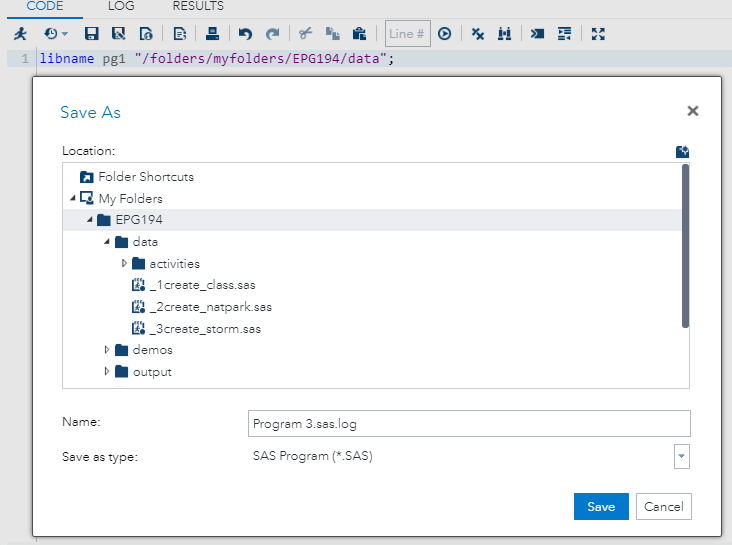Click the go-to-line arrow button
Image resolution: width=732 pixels, height=545 pixels.
444,33
